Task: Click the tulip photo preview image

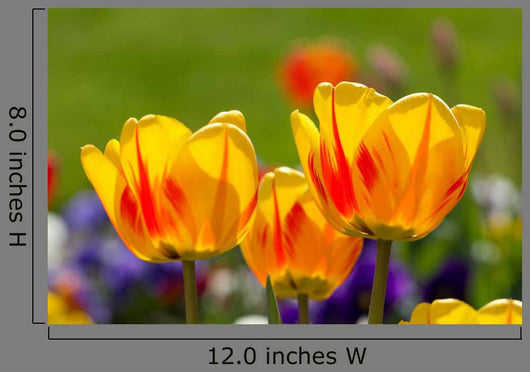Action: tap(285, 166)
